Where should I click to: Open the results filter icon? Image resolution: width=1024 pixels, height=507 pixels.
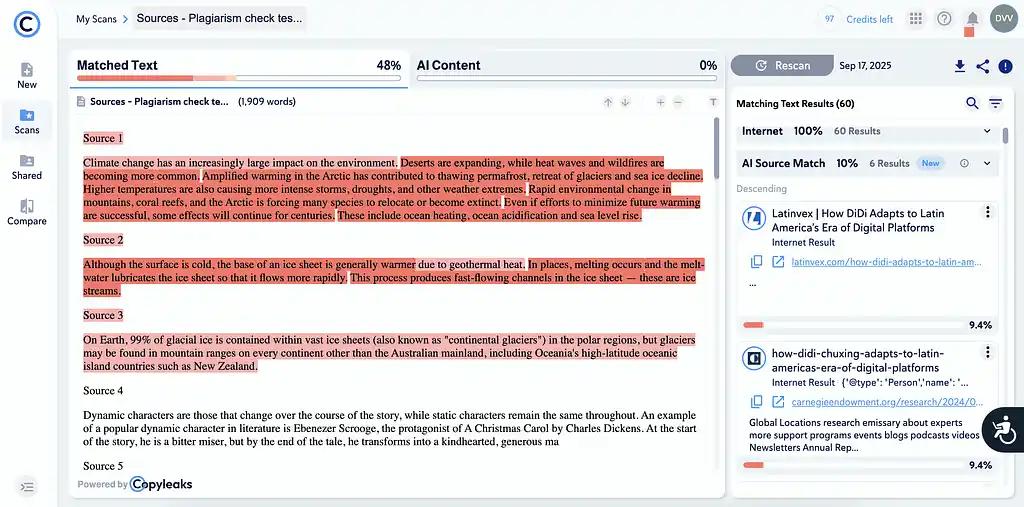tap(996, 103)
